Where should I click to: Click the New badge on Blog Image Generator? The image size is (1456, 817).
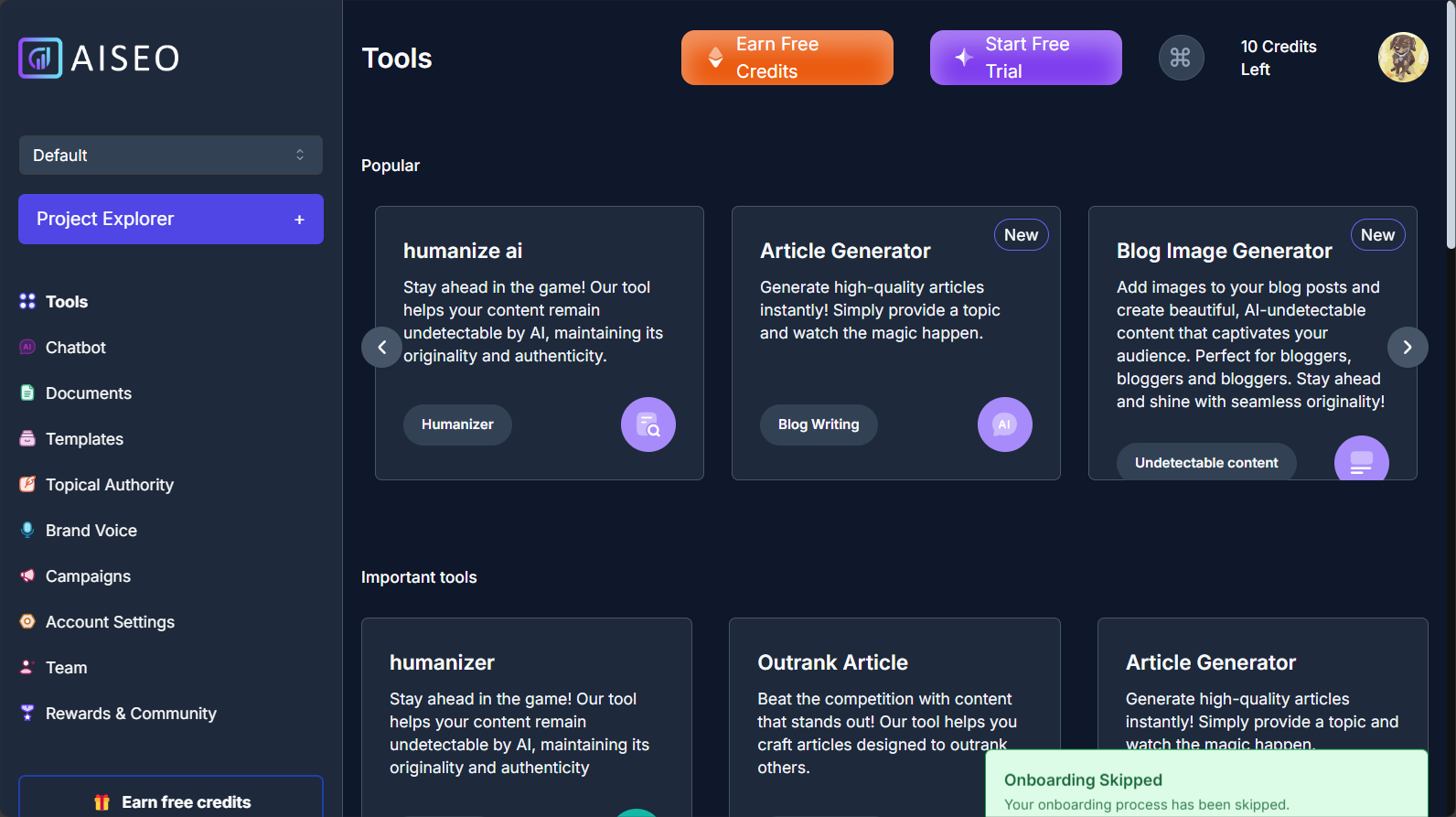(1378, 235)
